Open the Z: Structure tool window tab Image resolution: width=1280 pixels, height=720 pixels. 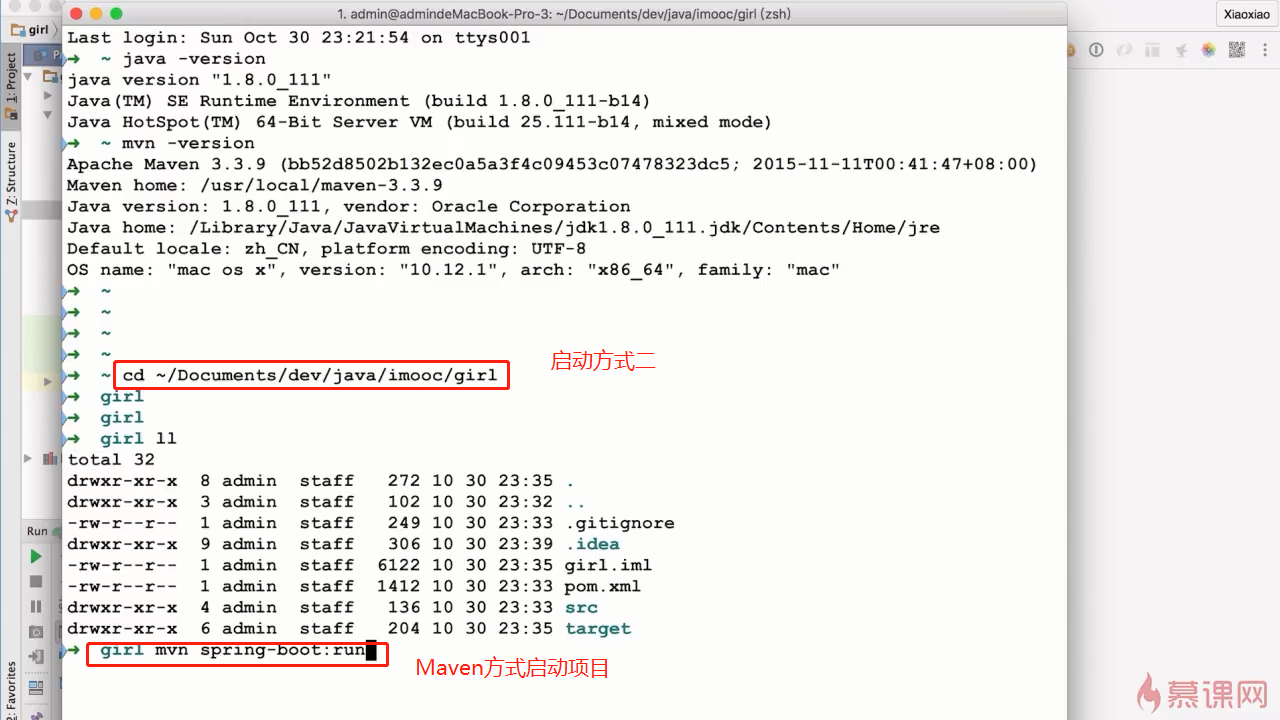pyautogui.click(x=12, y=182)
